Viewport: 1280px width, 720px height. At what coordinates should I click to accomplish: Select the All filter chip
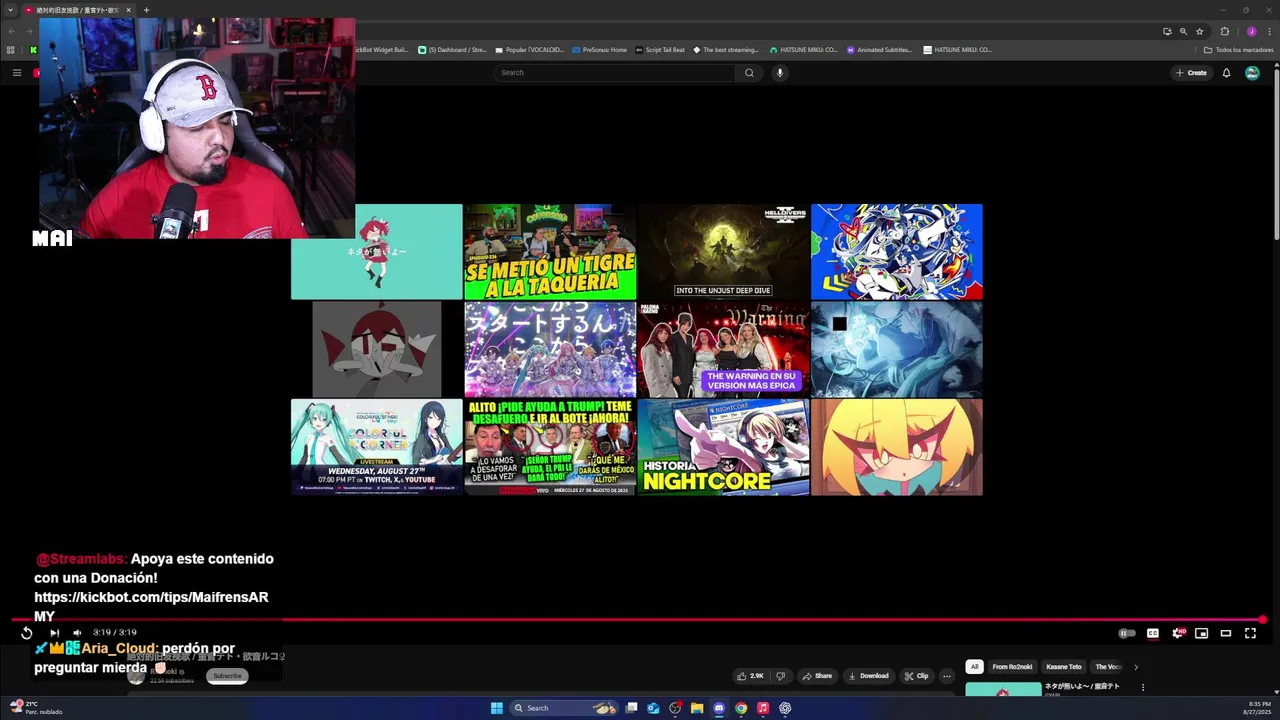[x=974, y=667]
